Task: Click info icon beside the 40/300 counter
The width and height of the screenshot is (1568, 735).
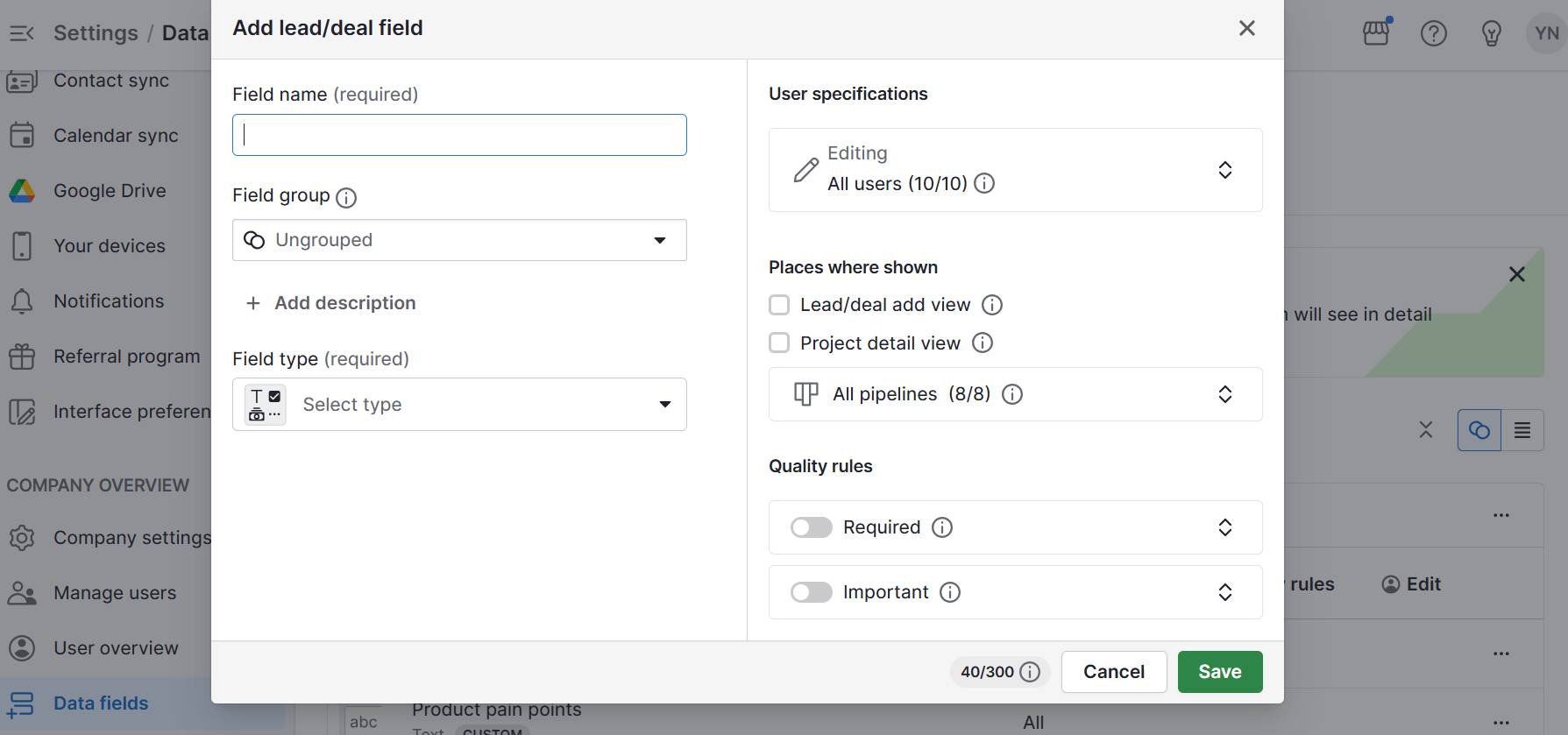Action: tap(1031, 672)
